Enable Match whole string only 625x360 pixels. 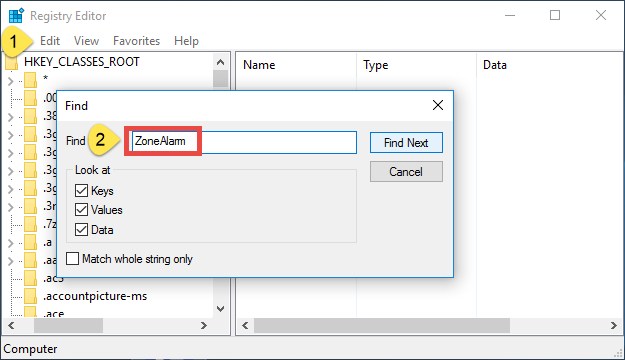click(73, 259)
